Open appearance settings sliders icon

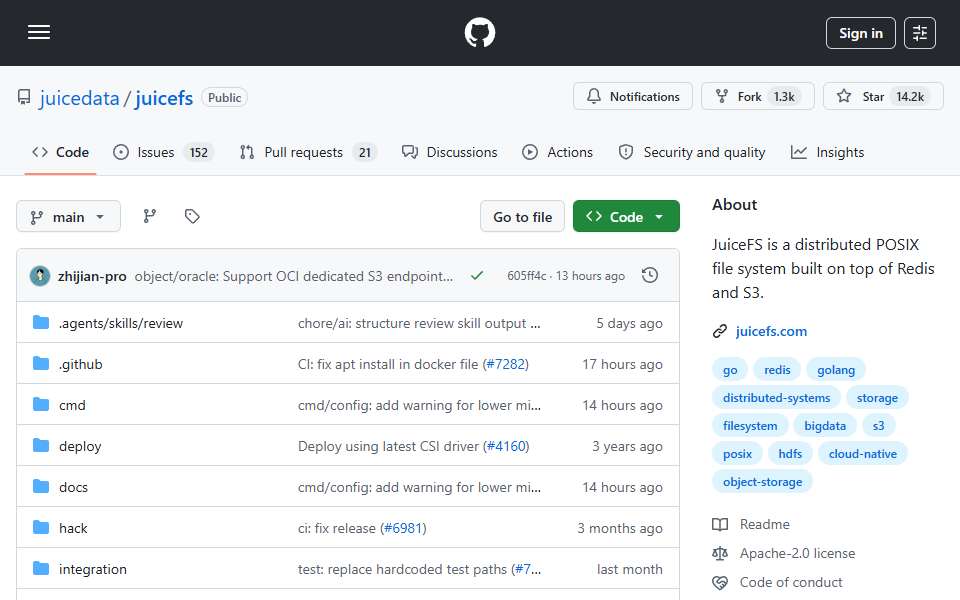tap(920, 33)
